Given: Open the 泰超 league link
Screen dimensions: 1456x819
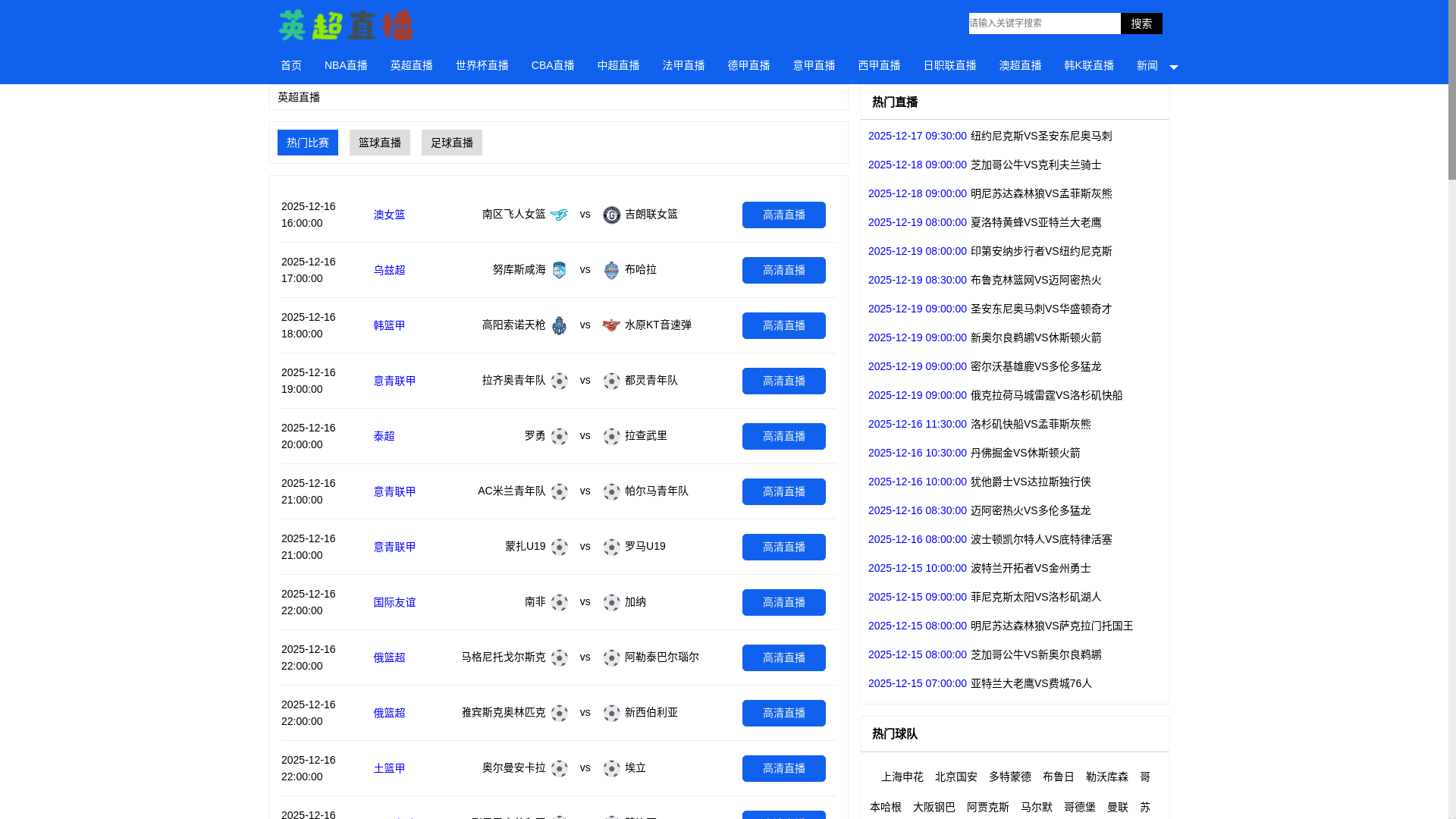Looking at the screenshot, I should click(384, 436).
